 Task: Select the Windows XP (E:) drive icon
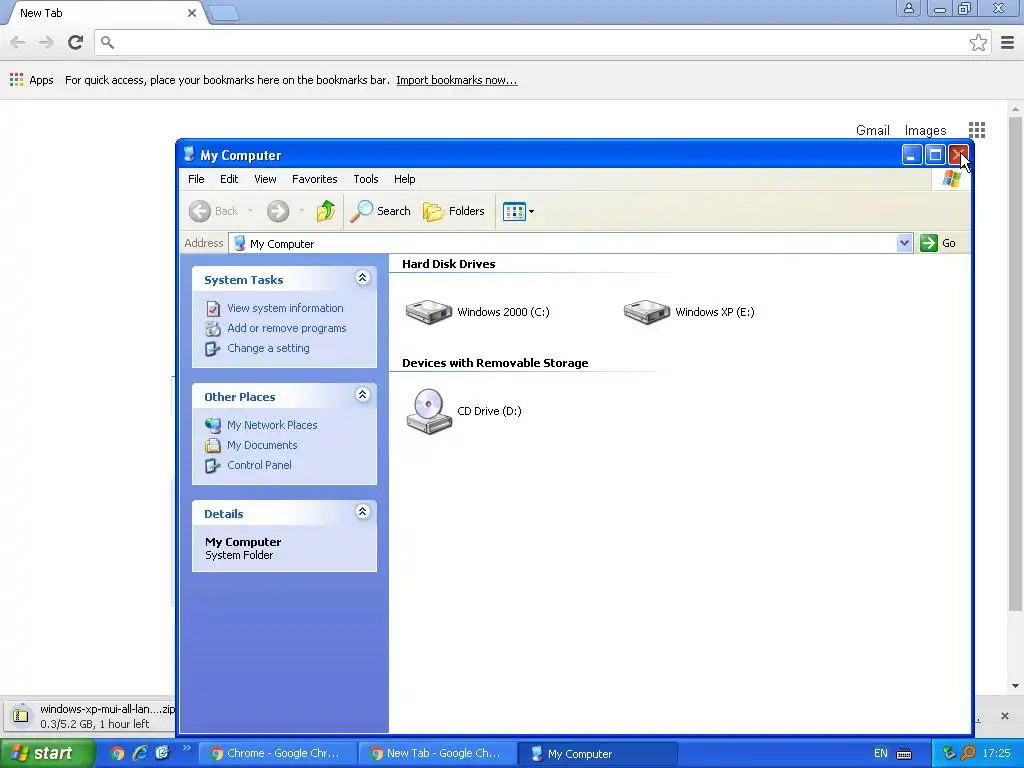[x=647, y=312]
